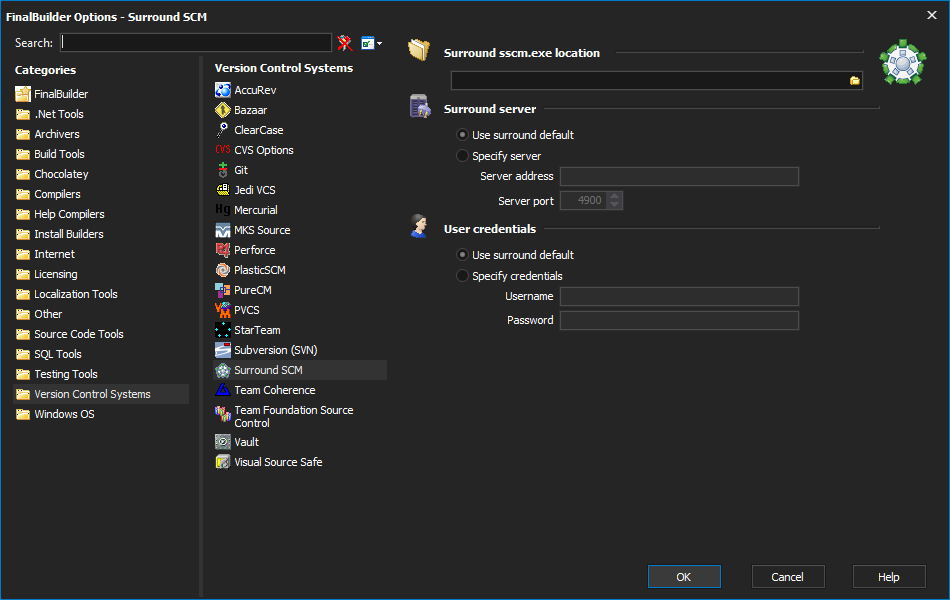Click the Mercurial Hg icon
This screenshot has width=950, height=600.
pos(223,210)
